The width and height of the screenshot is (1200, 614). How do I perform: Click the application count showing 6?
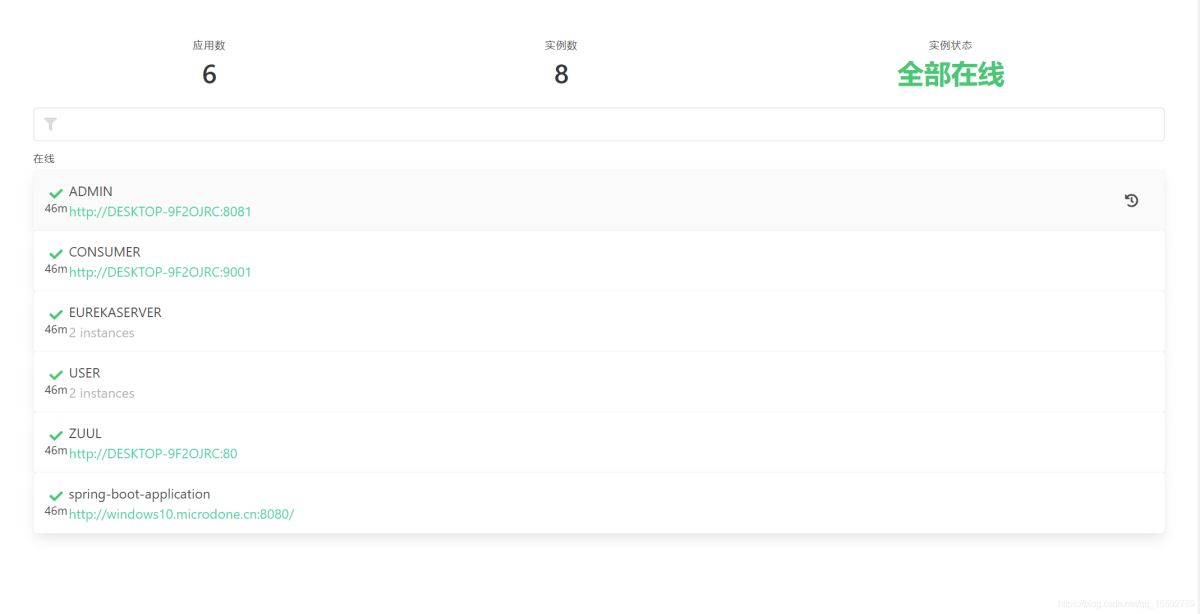click(210, 73)
